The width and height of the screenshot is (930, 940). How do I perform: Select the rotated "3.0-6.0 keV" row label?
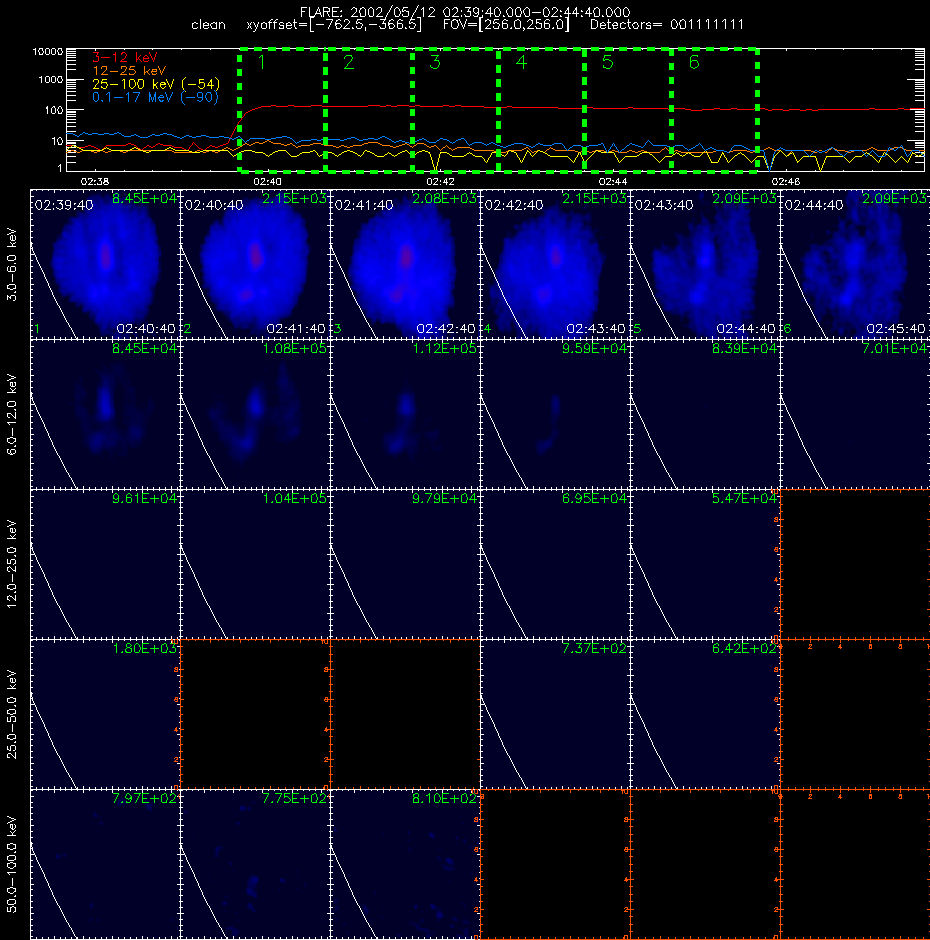click(12, 263)
